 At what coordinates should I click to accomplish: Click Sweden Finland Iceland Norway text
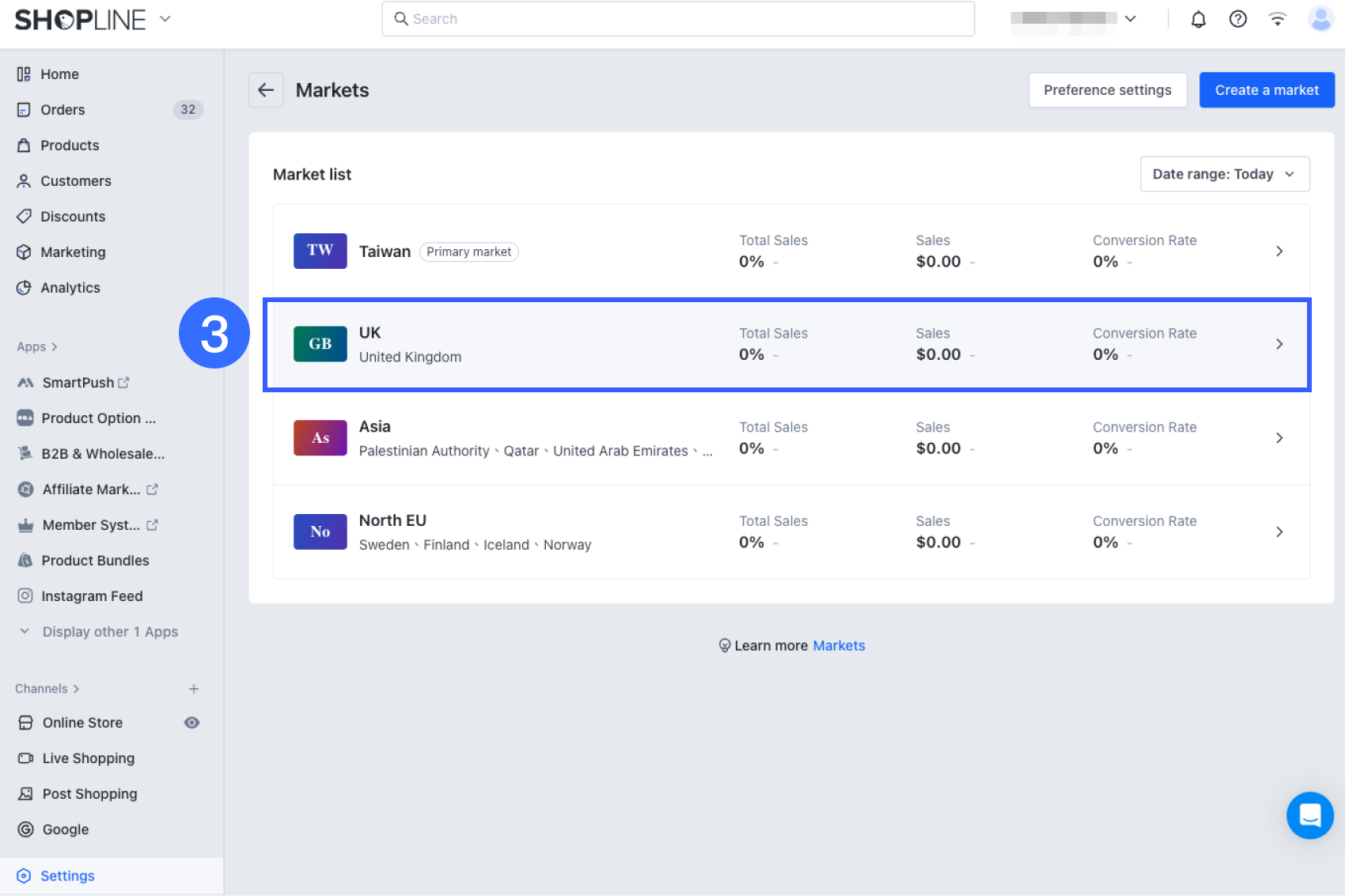tap(475, 545)
